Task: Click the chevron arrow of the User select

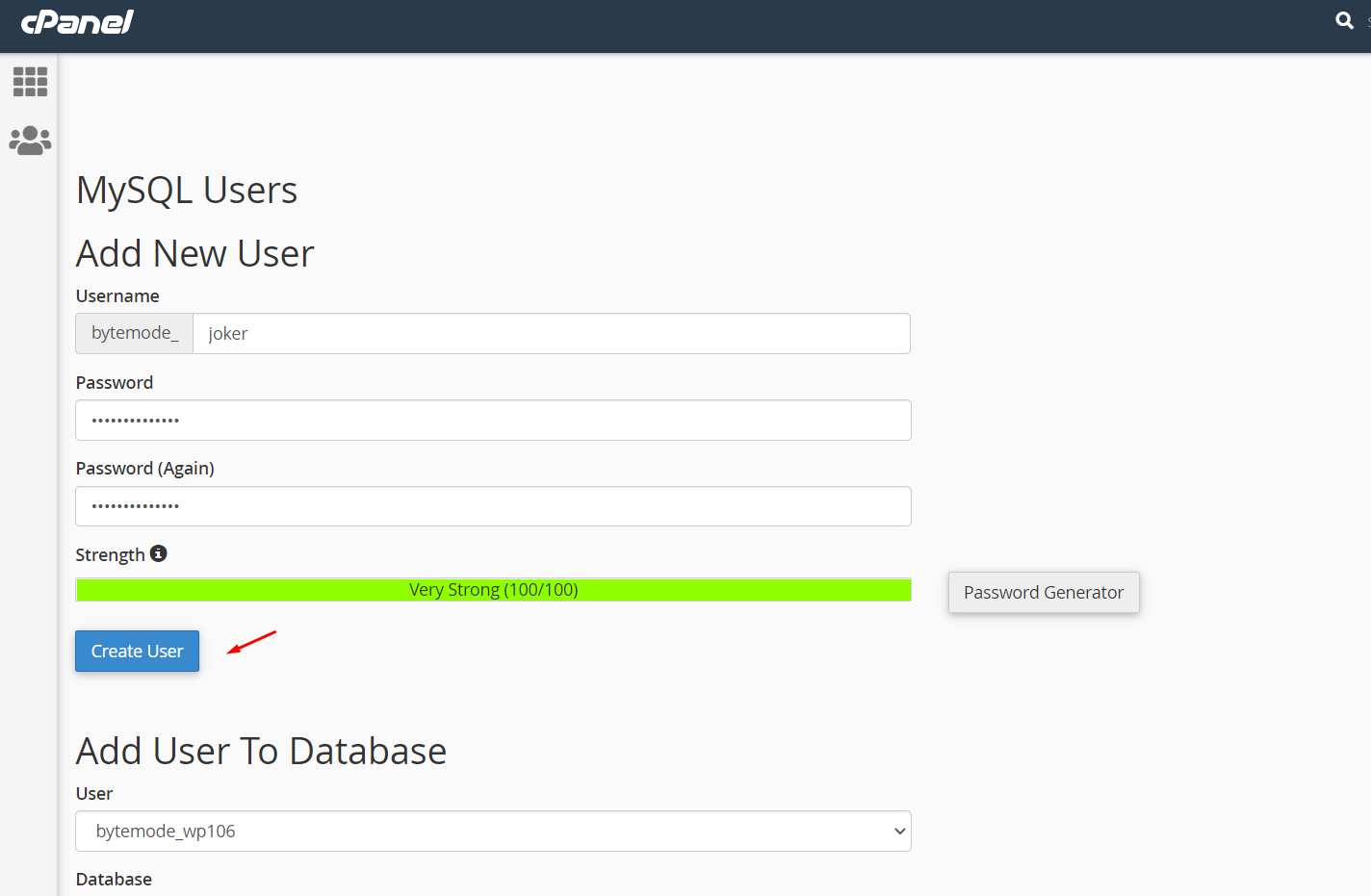Action: click(x=899, y=832)
